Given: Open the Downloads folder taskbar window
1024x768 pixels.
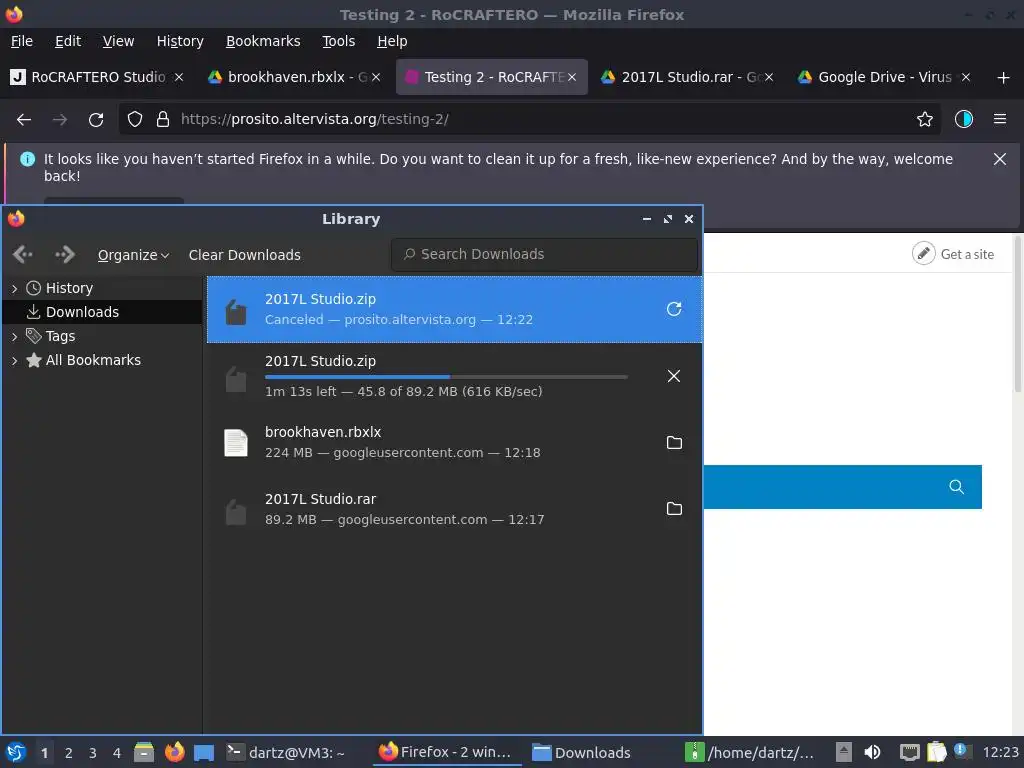Looking at the screenshot, I should [581, 752].
